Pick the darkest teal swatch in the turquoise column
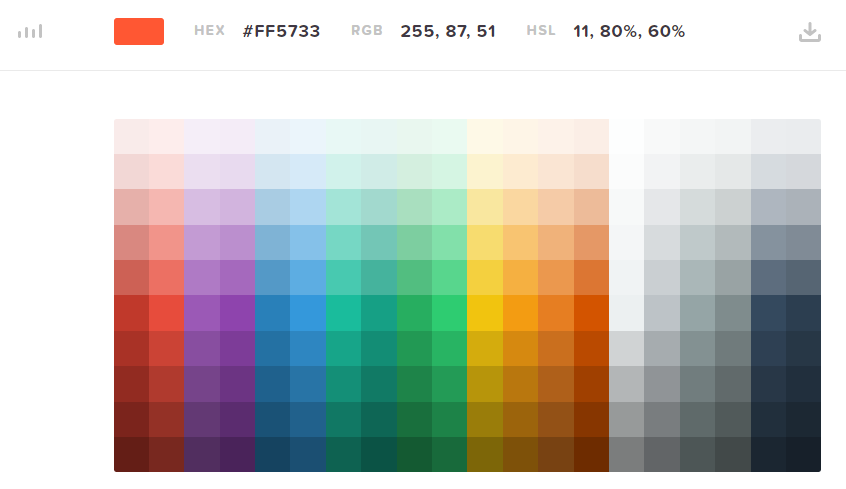Screen dimensions: 846x489 coord(344,454)
